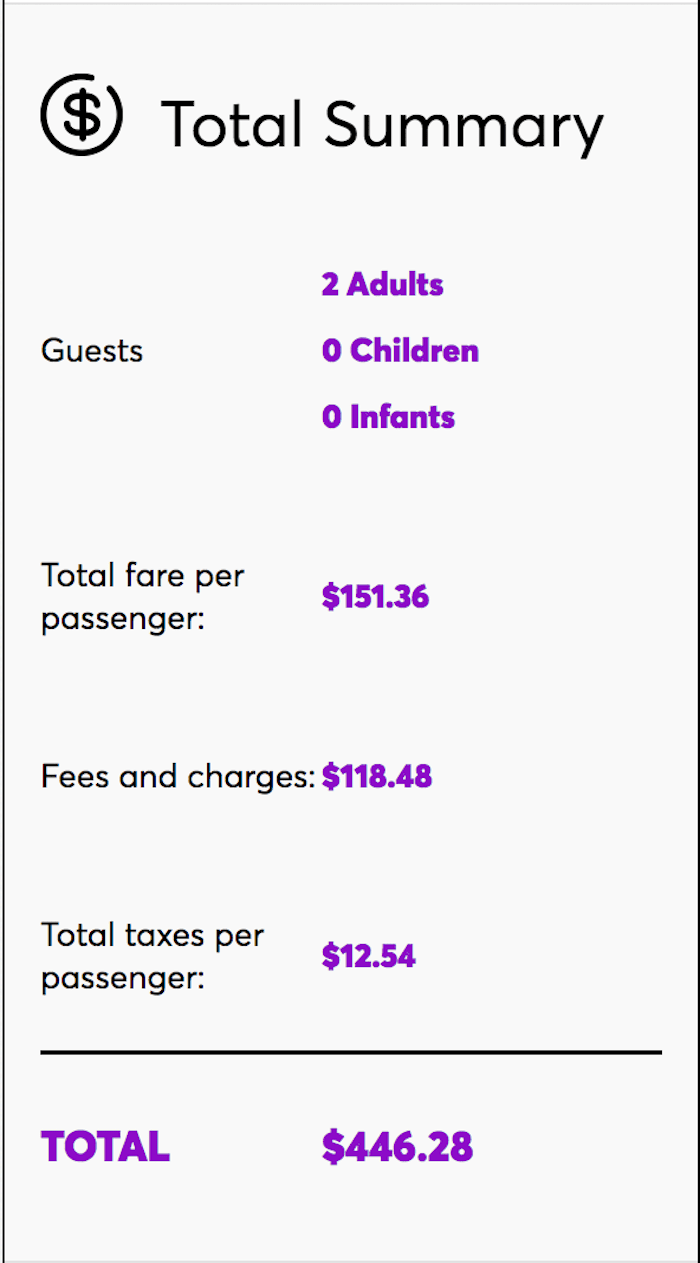This screenshot has width=700, height=1263.
Task: Click the Total taxes per passenger label
Action: pyautogui.click(x=152, y=957)
